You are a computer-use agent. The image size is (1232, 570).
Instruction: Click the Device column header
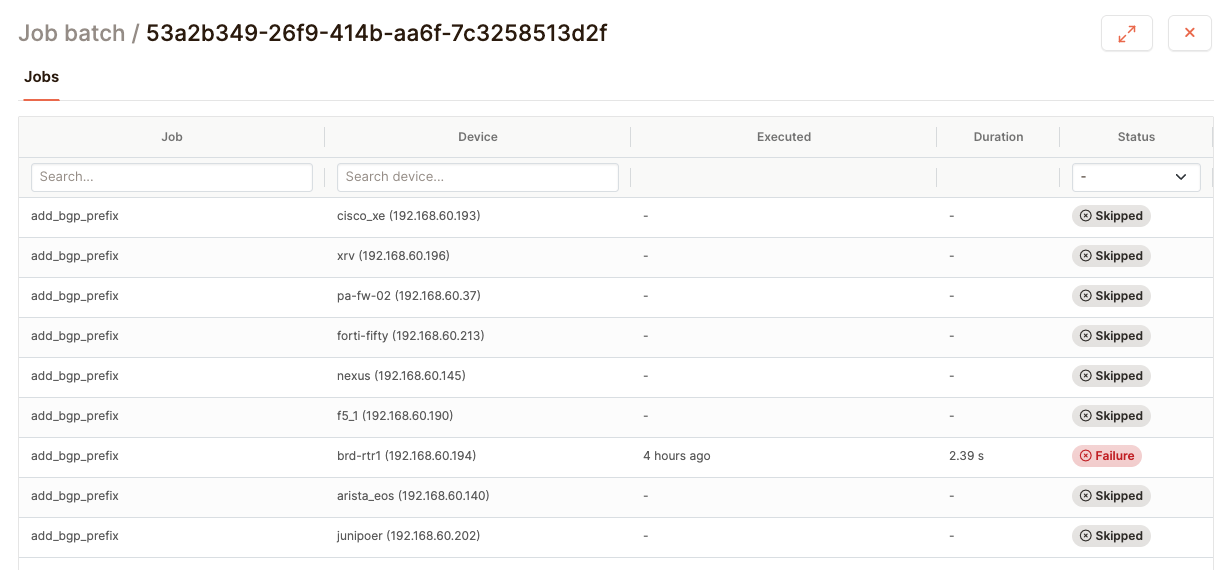pos(478,137)
